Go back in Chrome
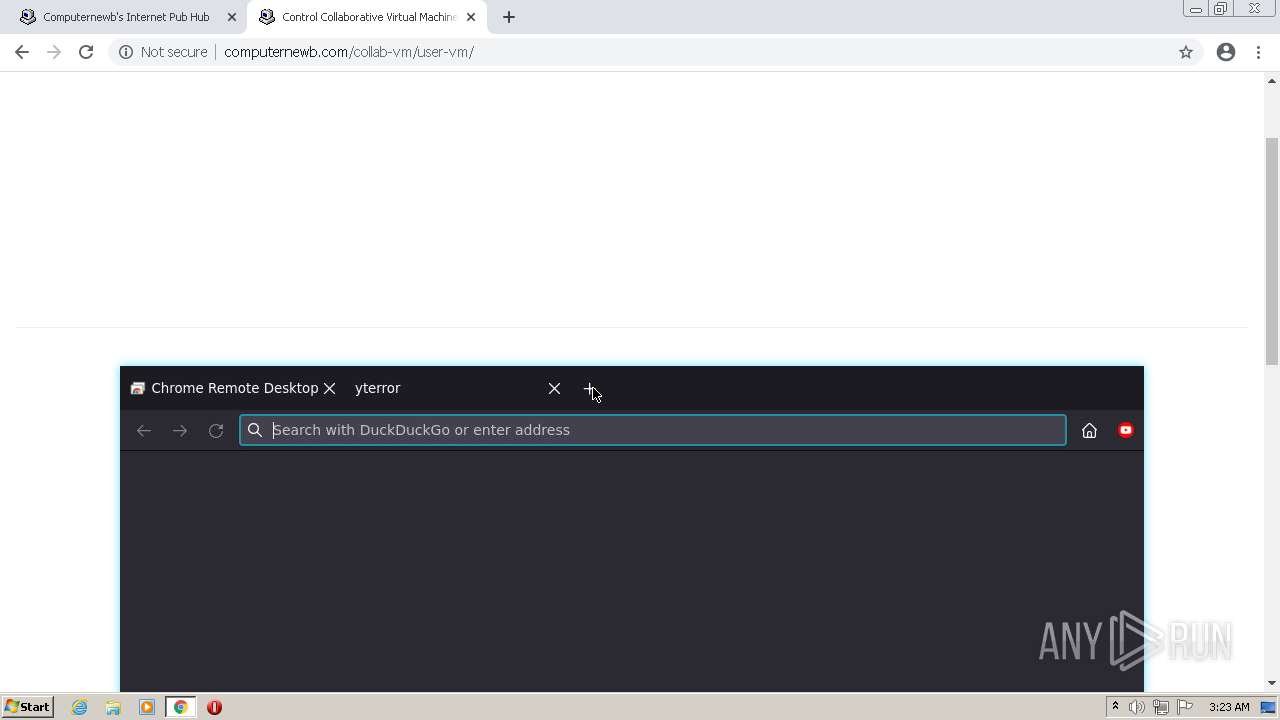1280x720 pixels. pyautogui.click(x=22, y=52)
